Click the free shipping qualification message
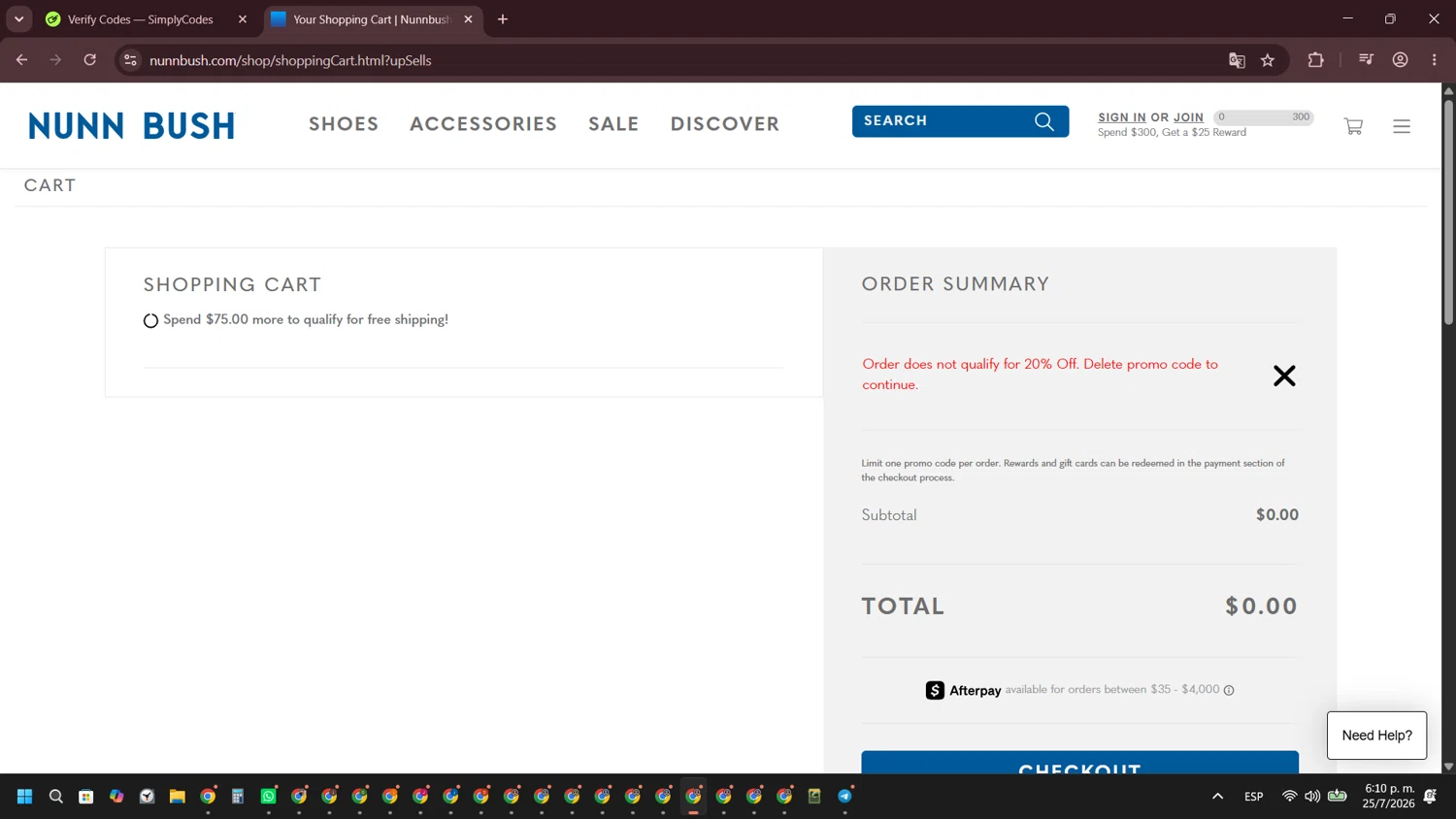1456x819 pixels. [306, 319]
